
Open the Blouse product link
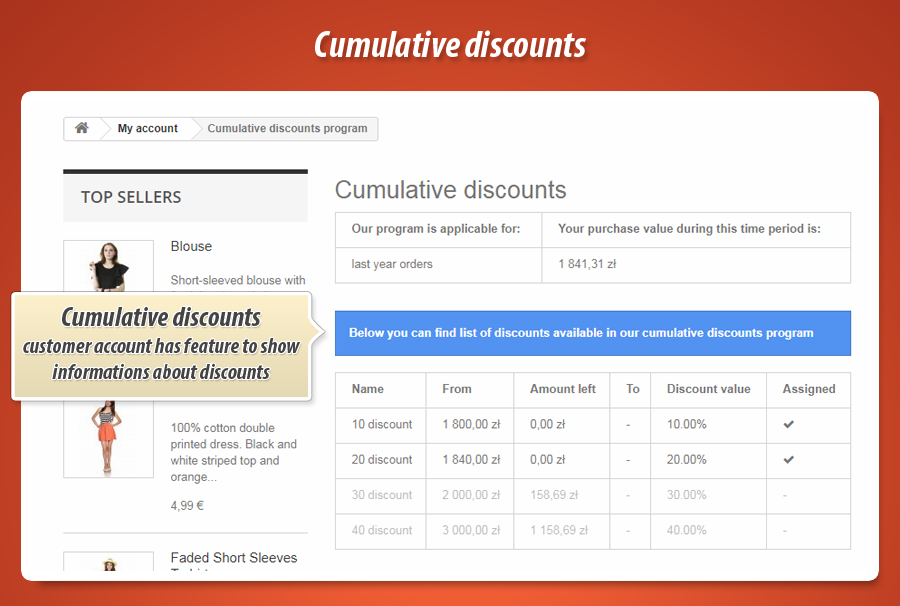coord(191,246)
